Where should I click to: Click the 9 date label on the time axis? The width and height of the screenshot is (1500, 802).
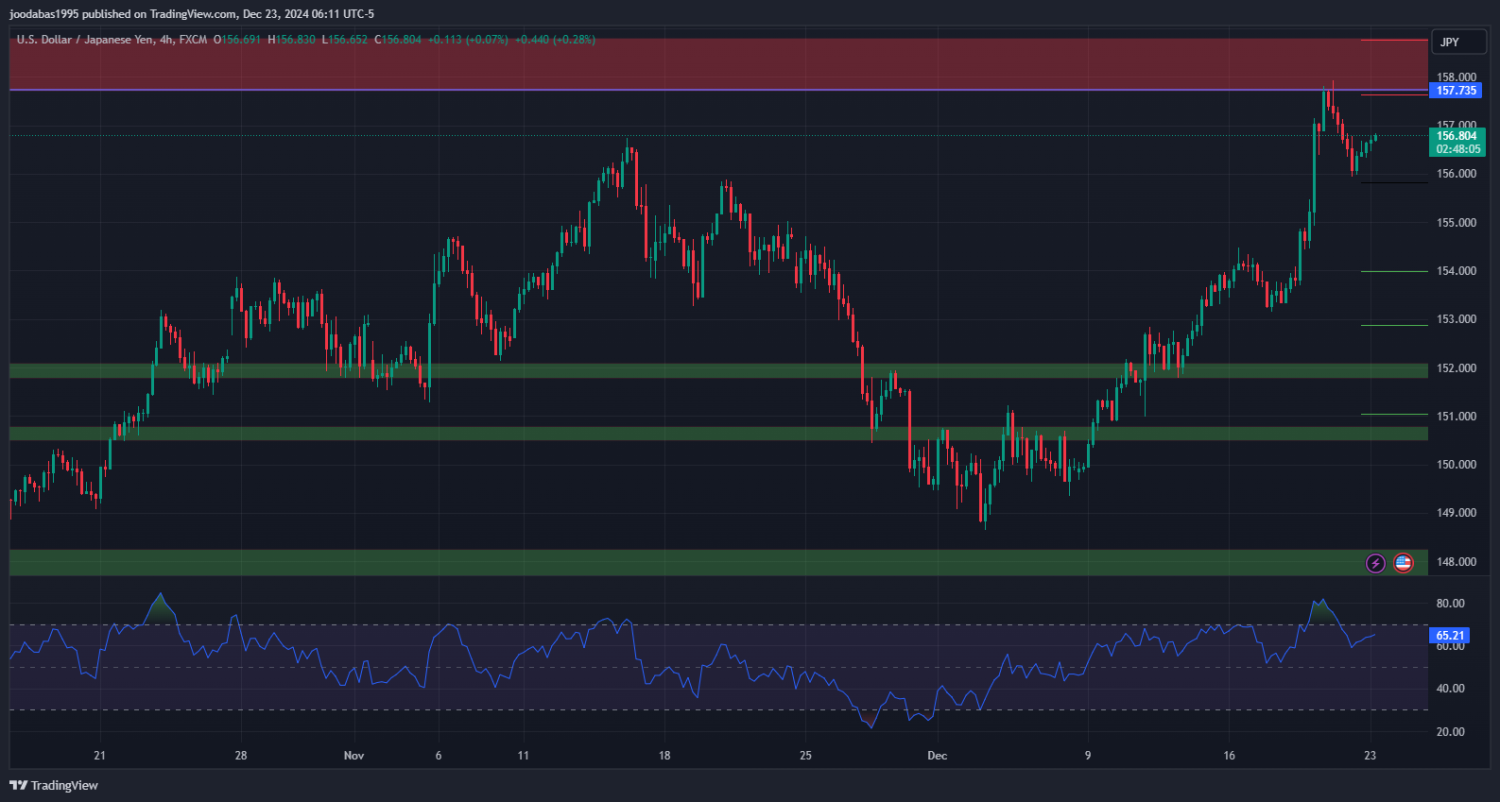coord(1088,756)
